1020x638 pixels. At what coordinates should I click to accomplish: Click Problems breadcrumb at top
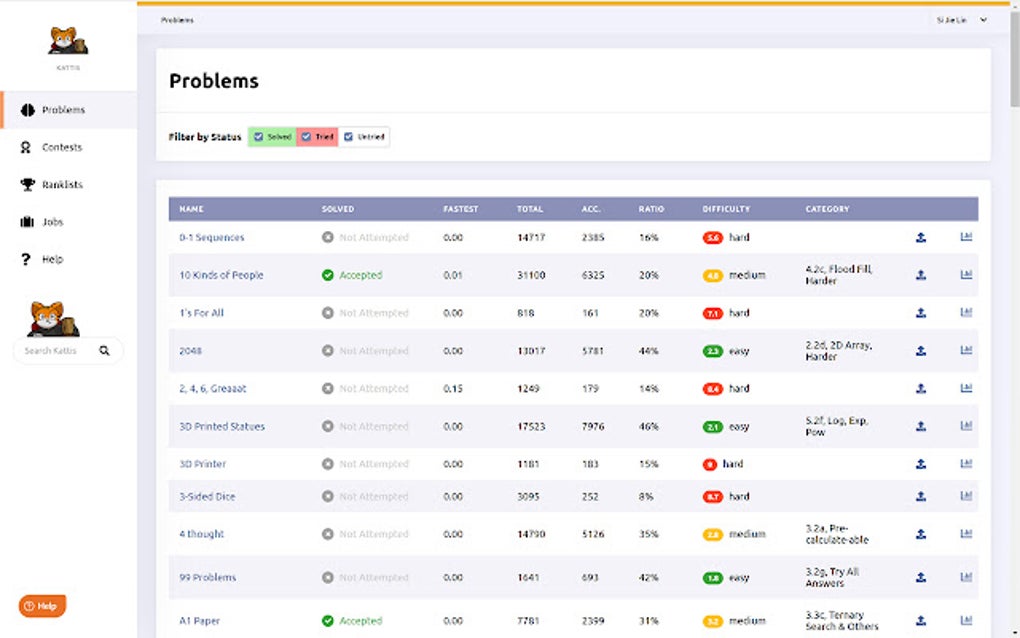click(x=177, y=20)
